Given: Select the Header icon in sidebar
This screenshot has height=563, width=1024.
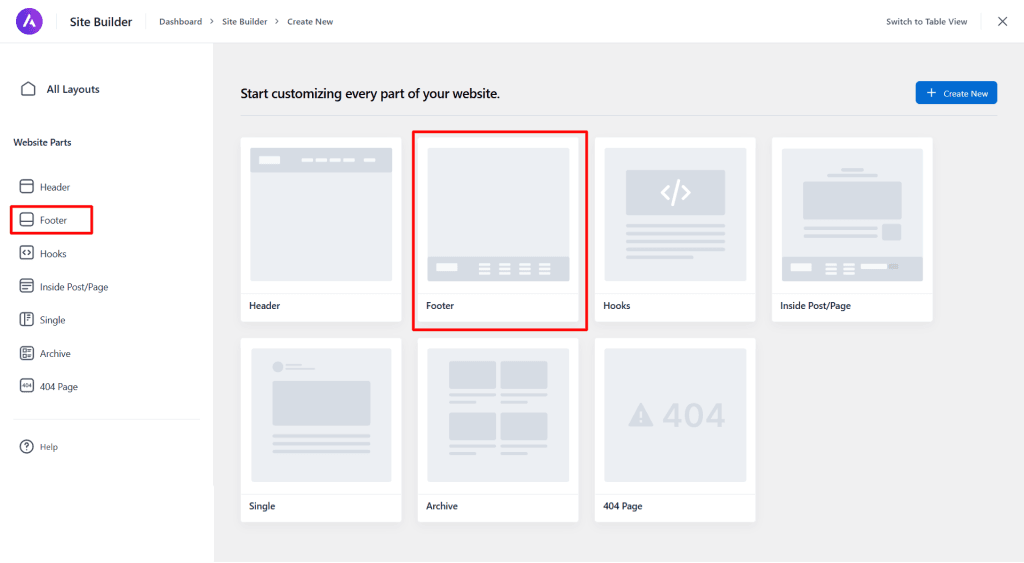Looking at the screenshot, I should pos(27,187).
